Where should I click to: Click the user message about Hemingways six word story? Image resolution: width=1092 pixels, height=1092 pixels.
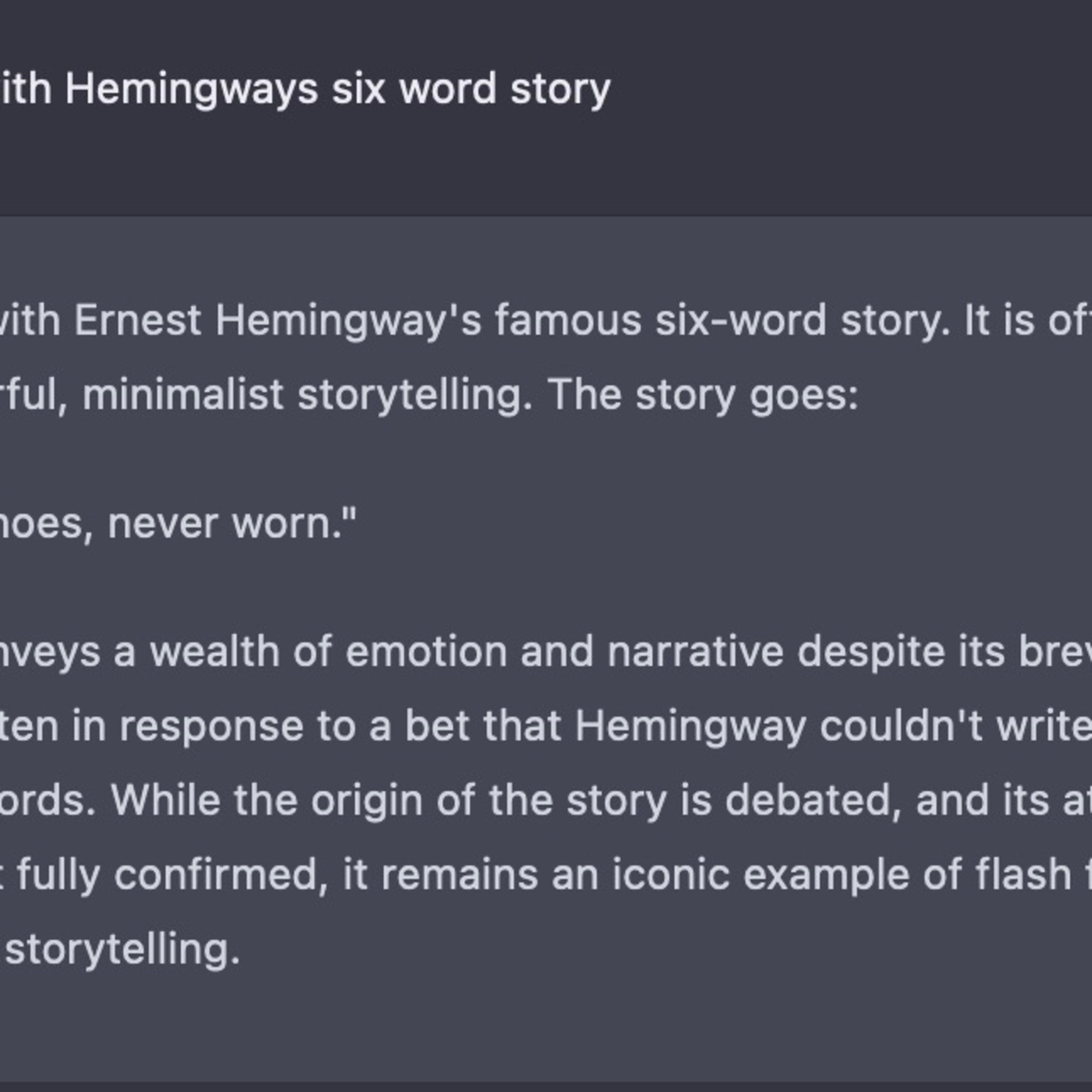click(x=305, y=89)
